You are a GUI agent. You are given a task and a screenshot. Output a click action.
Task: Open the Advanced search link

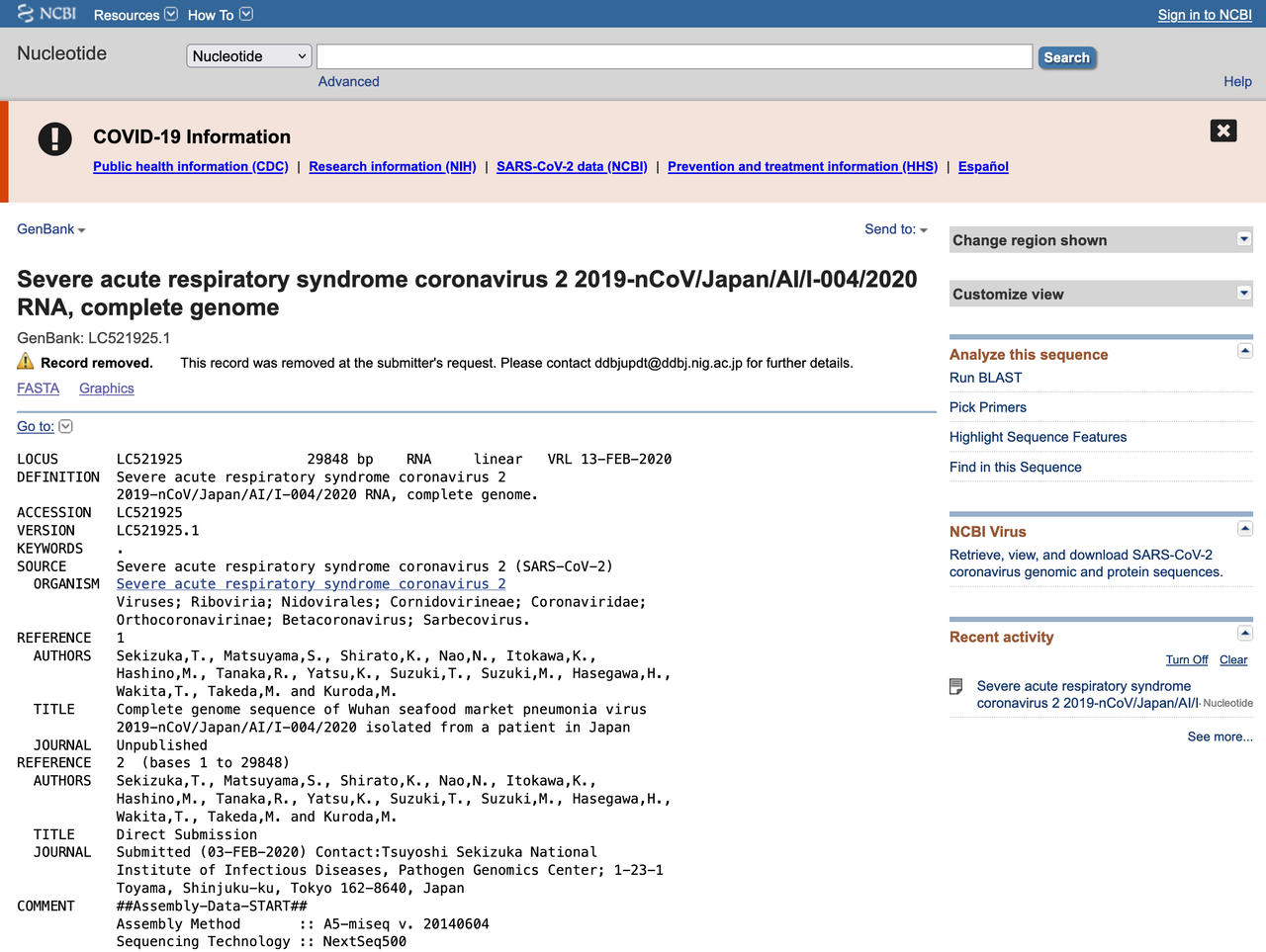tap(348, 82)
